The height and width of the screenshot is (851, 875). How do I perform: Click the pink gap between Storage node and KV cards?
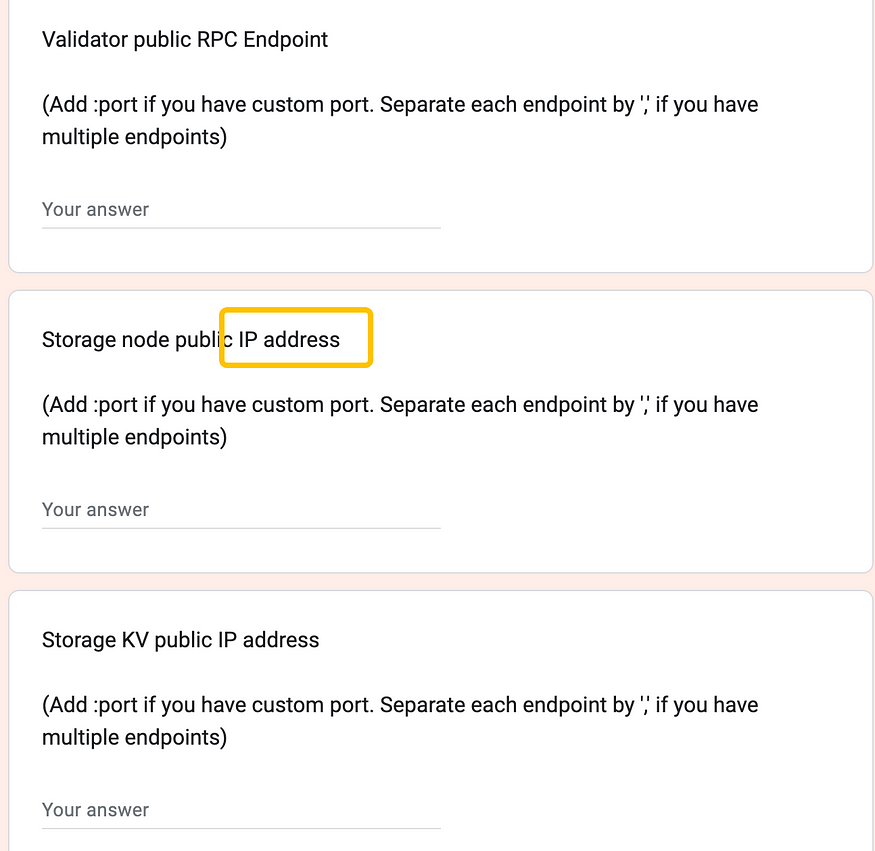point(438,582)
